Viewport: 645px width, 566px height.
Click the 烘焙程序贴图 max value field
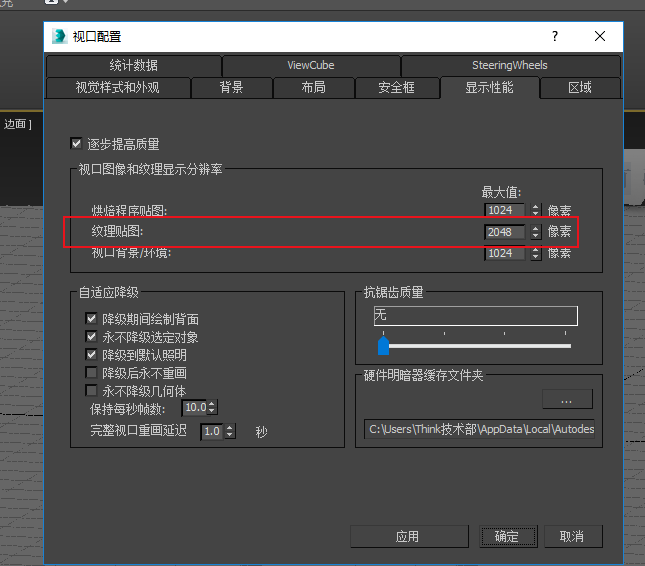coord(504,210)
